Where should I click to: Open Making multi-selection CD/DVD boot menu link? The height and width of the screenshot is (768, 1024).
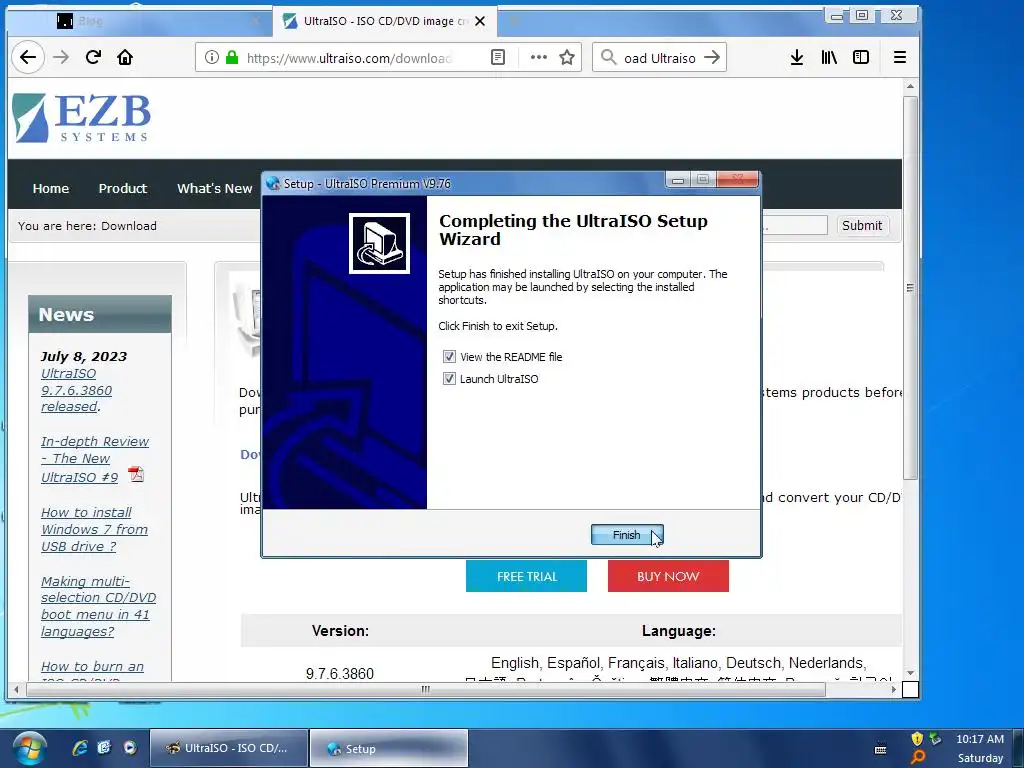[98, 606]
